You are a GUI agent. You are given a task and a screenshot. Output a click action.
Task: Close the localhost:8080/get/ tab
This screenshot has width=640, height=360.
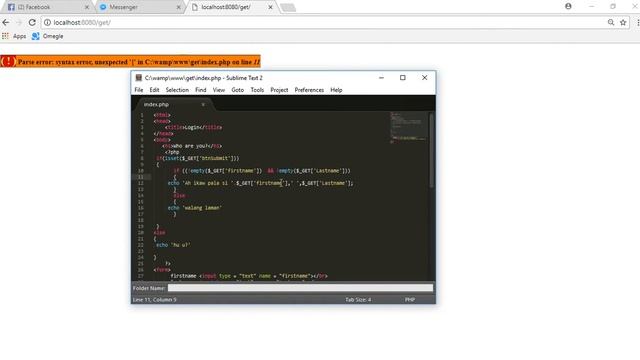click(270, 7)
